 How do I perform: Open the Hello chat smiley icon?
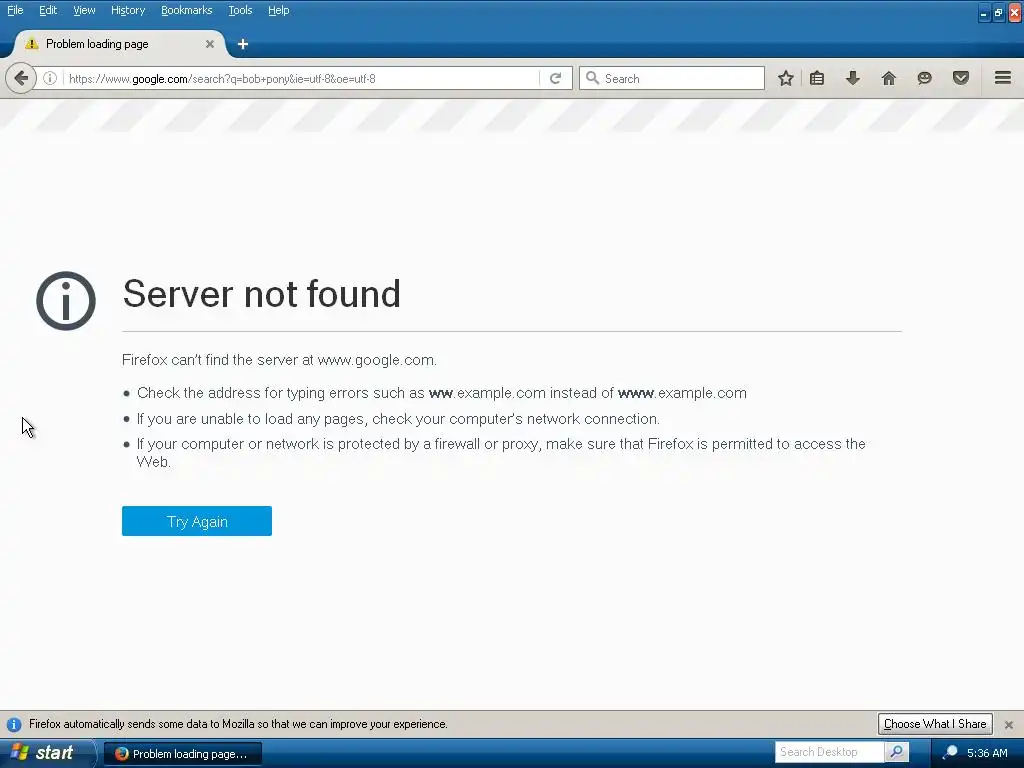pos(925,78)
